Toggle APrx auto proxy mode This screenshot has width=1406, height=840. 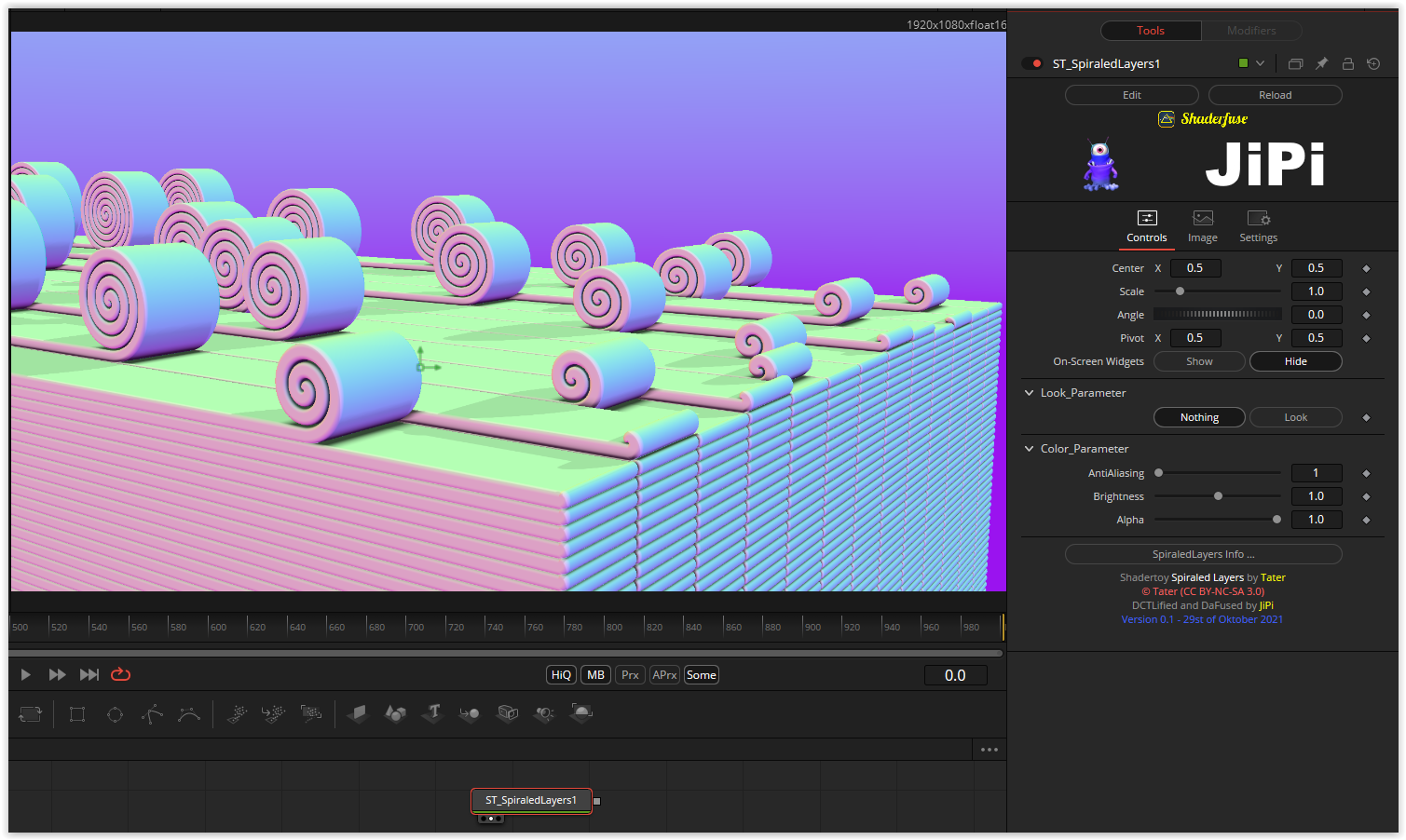click(664, 675)
